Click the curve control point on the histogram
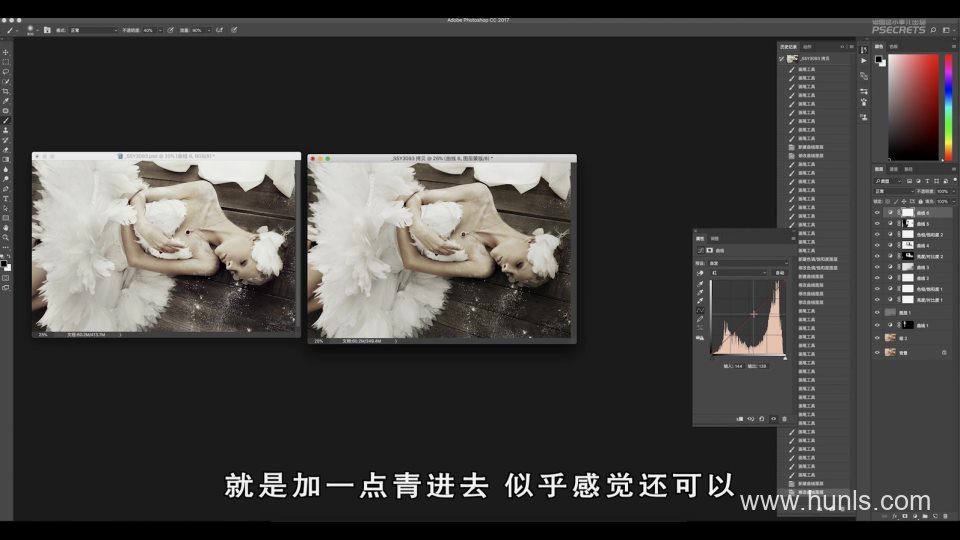Screen dimensions: 960x540 [x=754, y=314]
